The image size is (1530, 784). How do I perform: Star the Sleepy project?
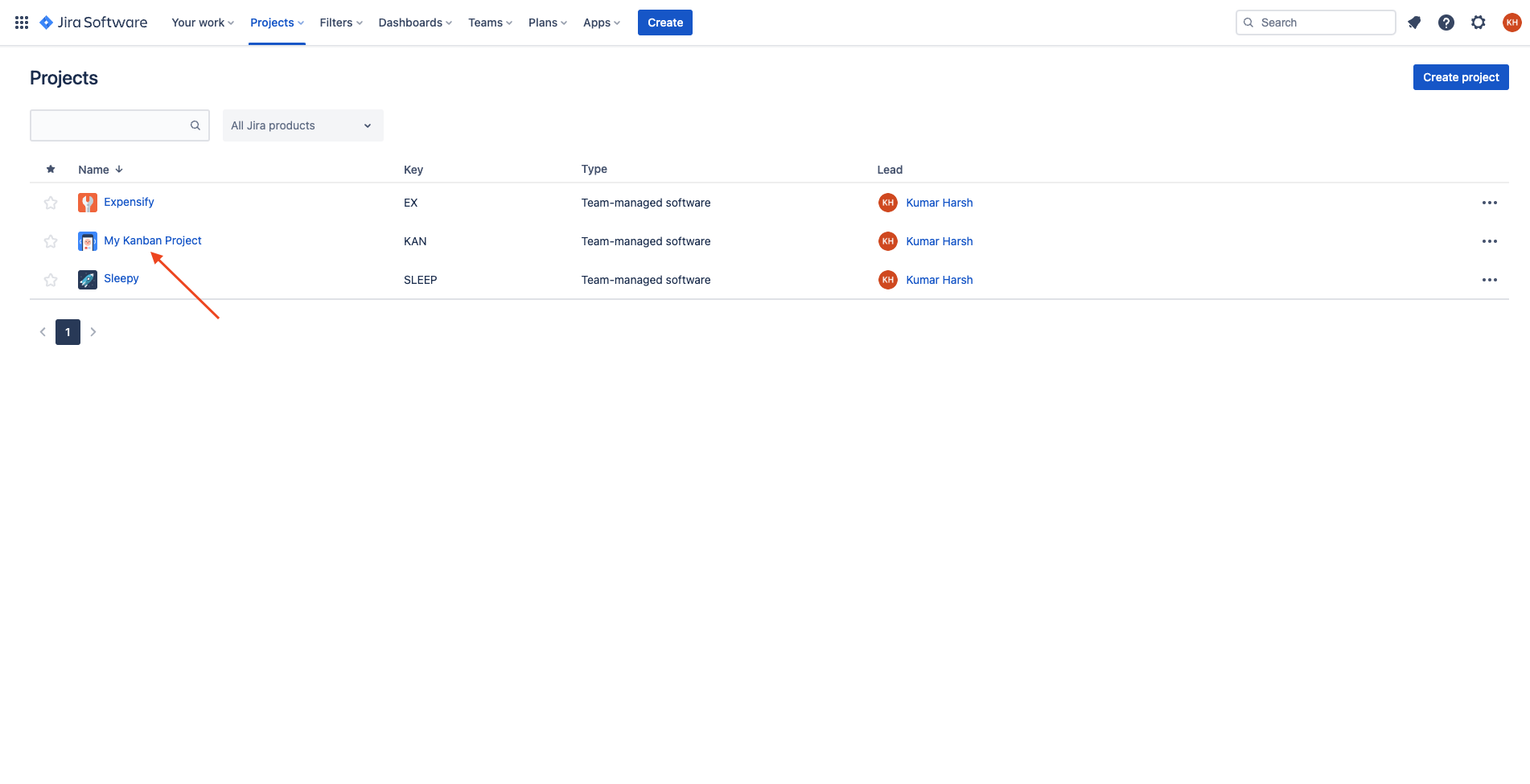(51, 279)
